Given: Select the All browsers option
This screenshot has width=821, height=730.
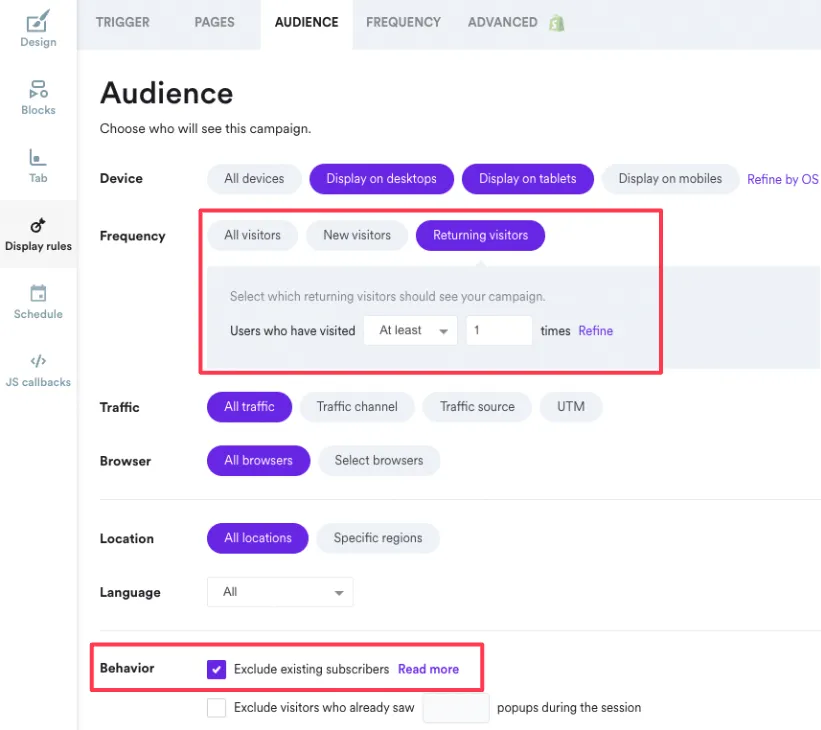Looking at the screenshot, I should (258, 461).
